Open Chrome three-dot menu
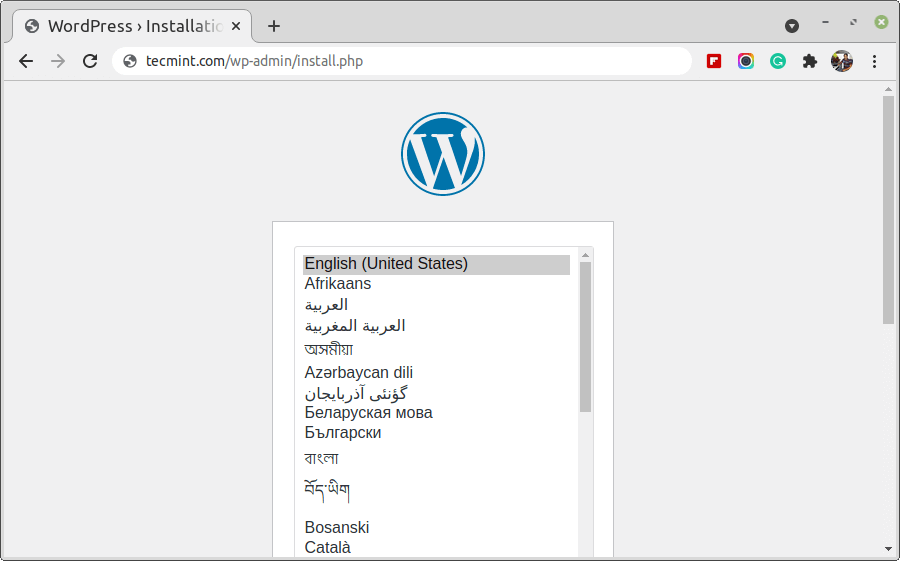Viewport: 900px width, 561px height. tap(874, 61)
